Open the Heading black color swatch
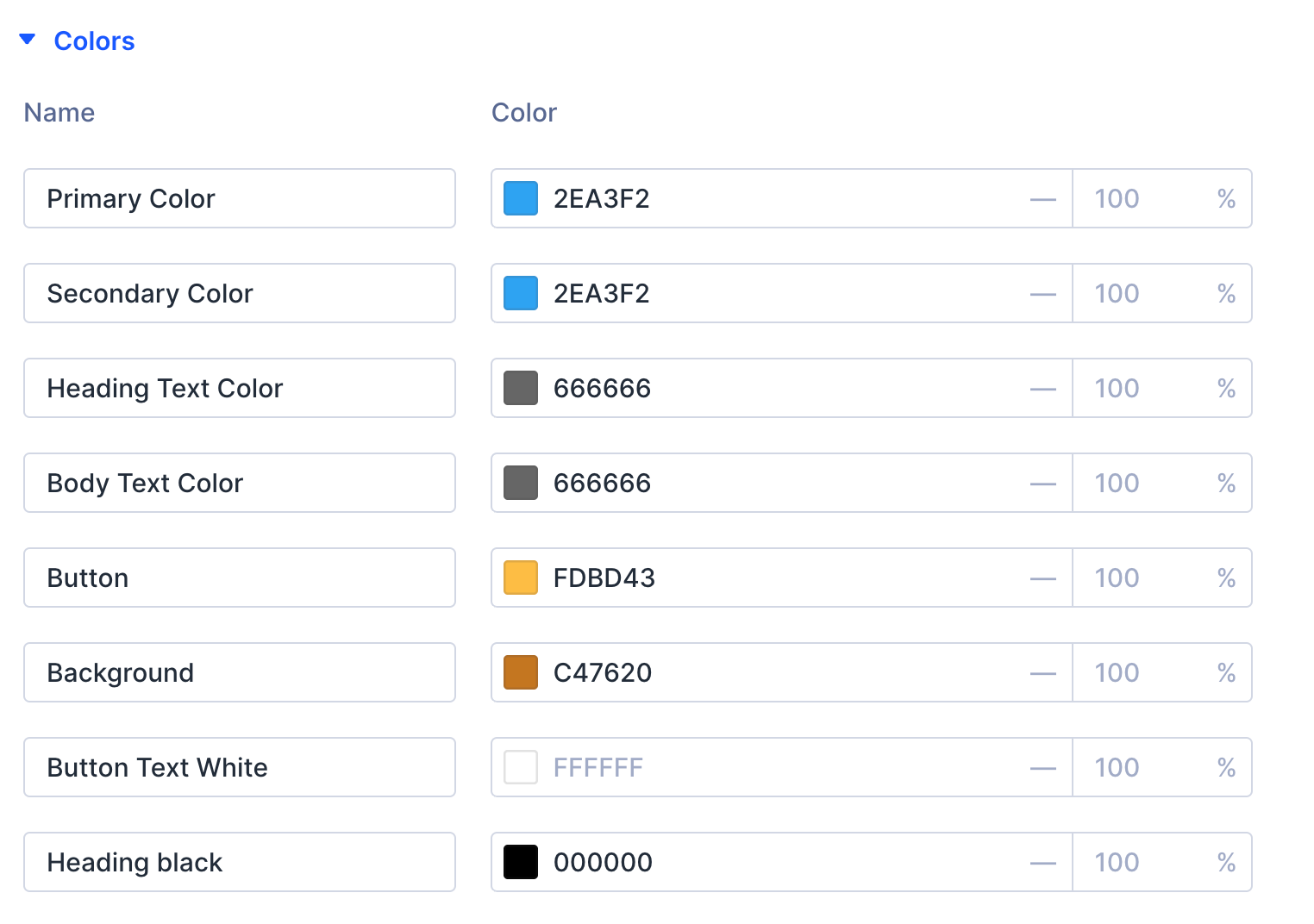Screen dimensions: 1314x924 pyautogui.click(x=521, y=862)
